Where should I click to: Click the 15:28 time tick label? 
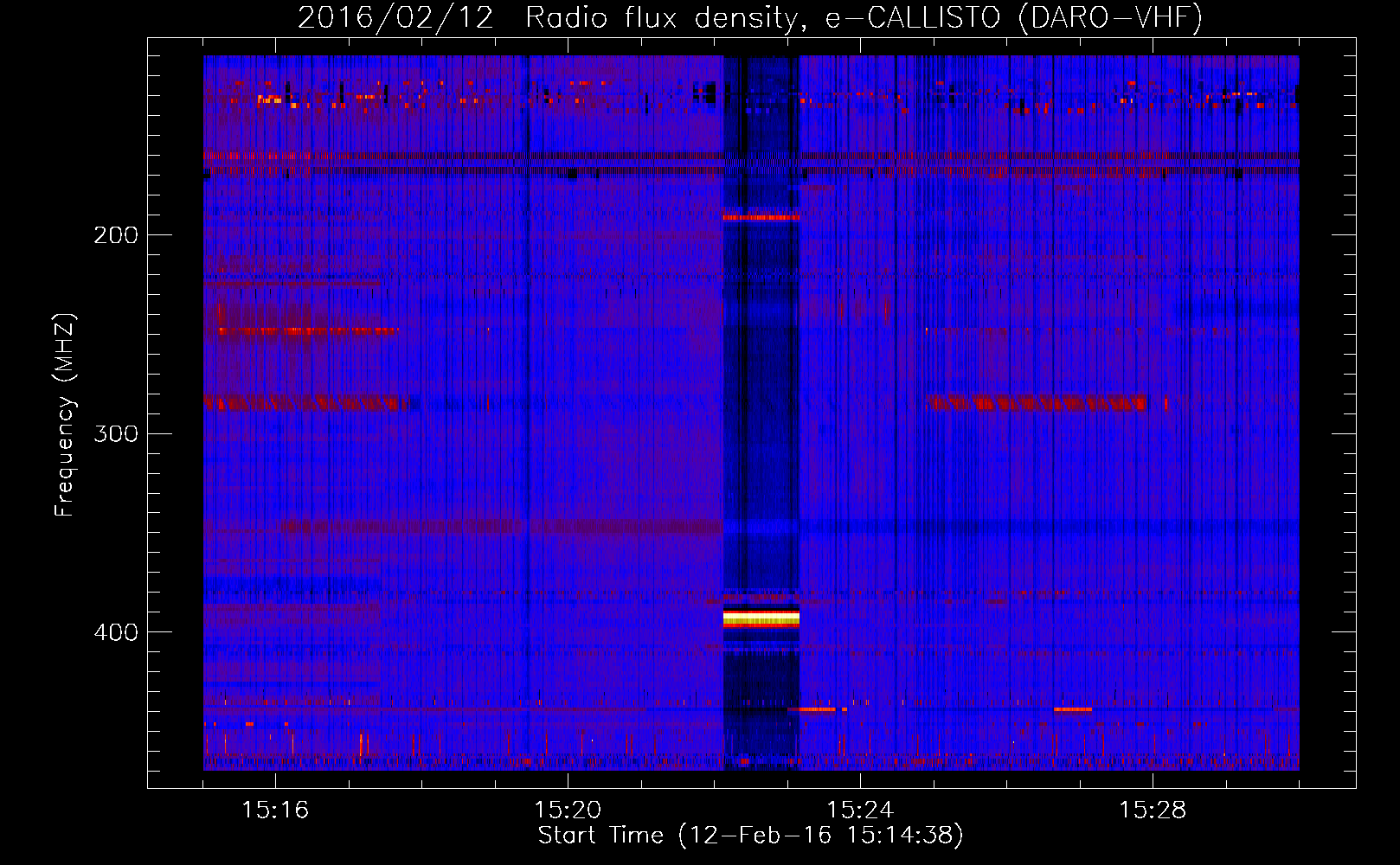1153,811
